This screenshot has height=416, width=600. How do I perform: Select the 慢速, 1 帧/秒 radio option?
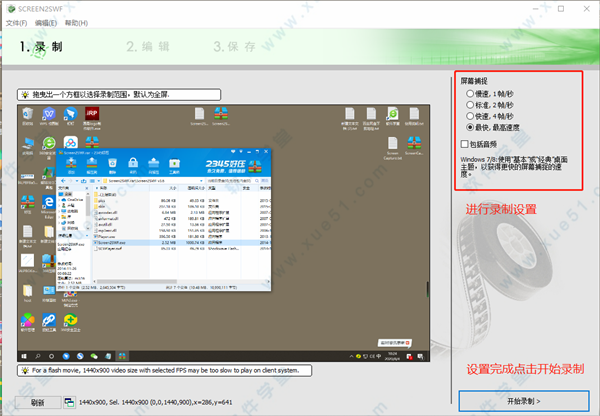tap(471, 92)
